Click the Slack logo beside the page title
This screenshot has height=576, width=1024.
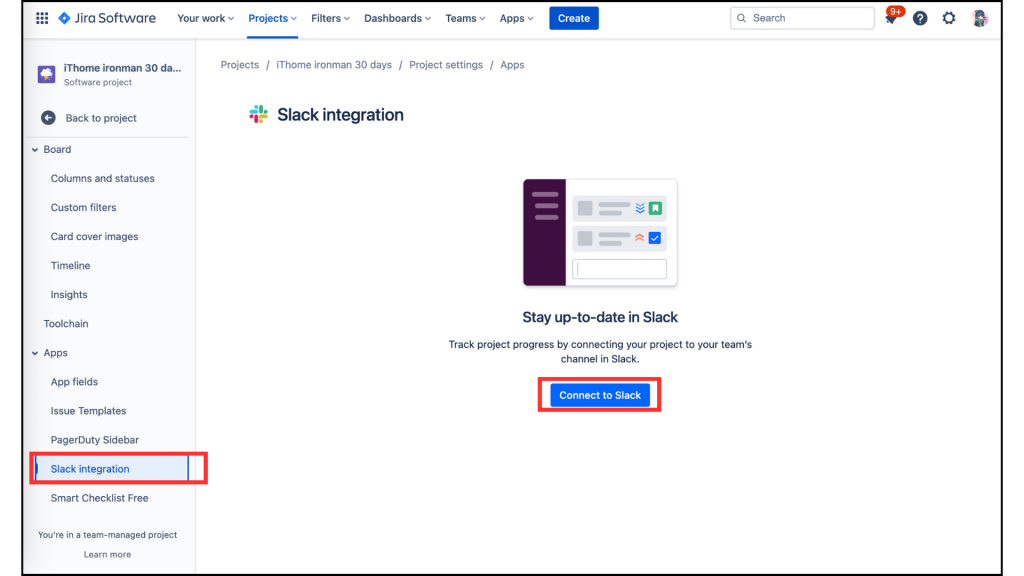pyautogui.click(x=259, y=114)
